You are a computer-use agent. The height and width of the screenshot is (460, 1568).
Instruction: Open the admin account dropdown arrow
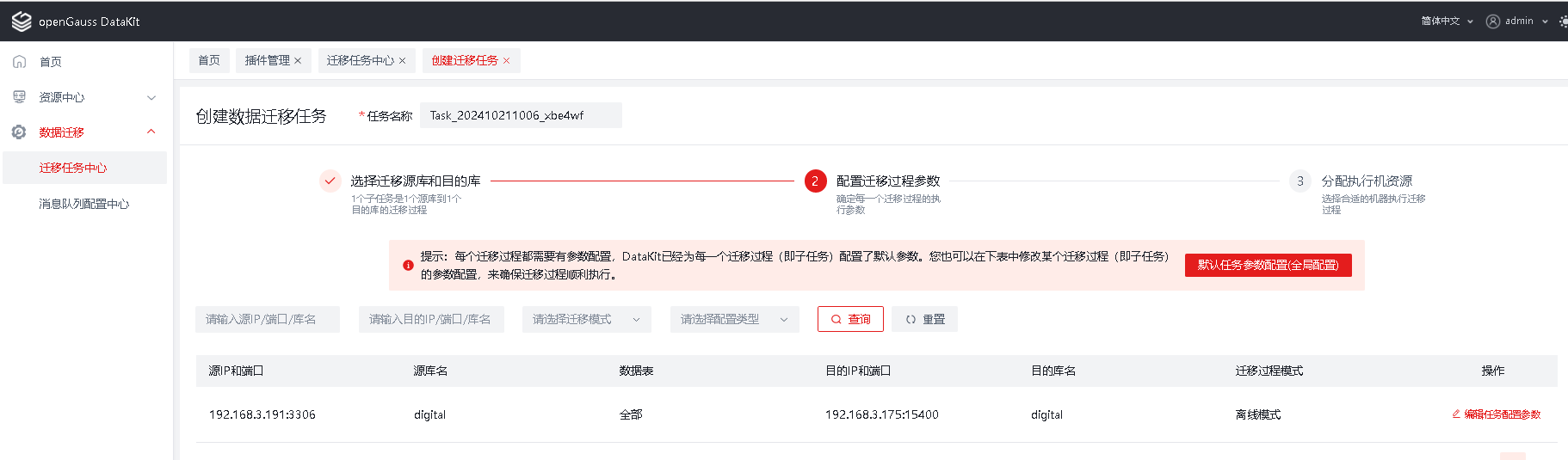[x=1545, y=21]
